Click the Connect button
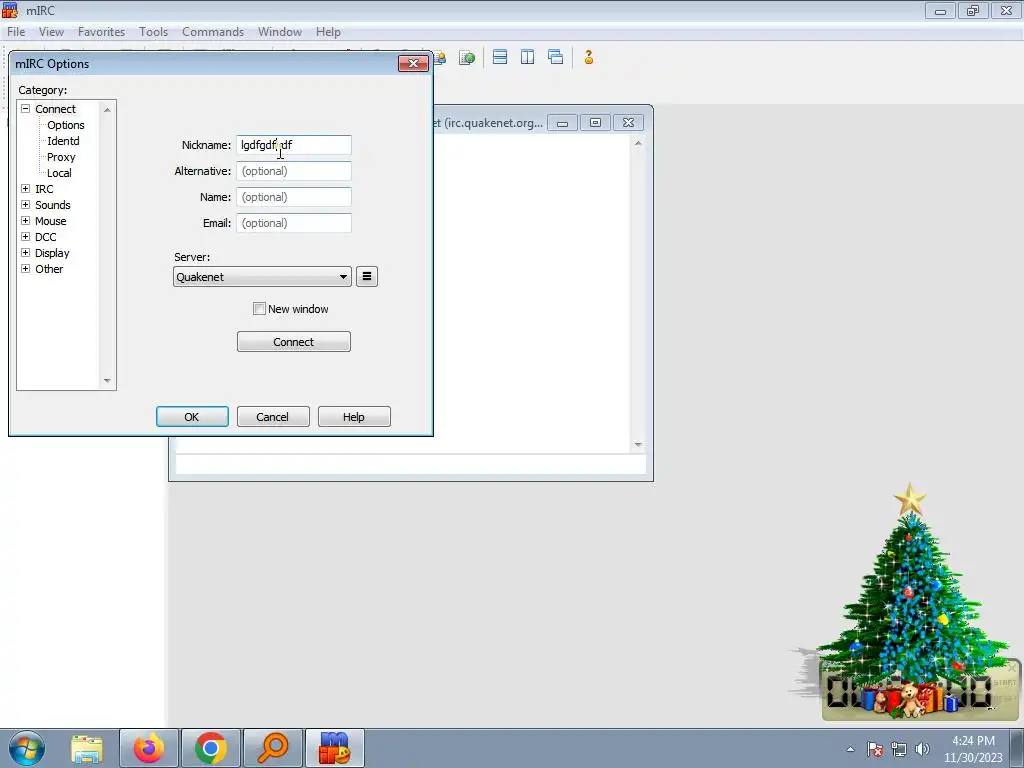Viewport: 1024px width, 768px height. click(294, 342)
